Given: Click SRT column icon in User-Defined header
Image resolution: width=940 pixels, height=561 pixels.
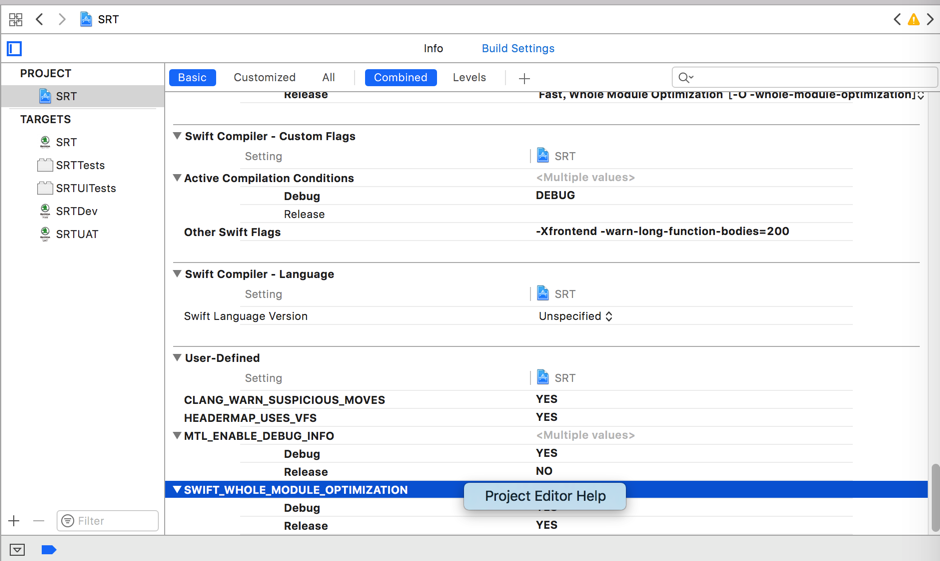Looking at the screenshot, I should pyautogui.click(x=543, y=377).
